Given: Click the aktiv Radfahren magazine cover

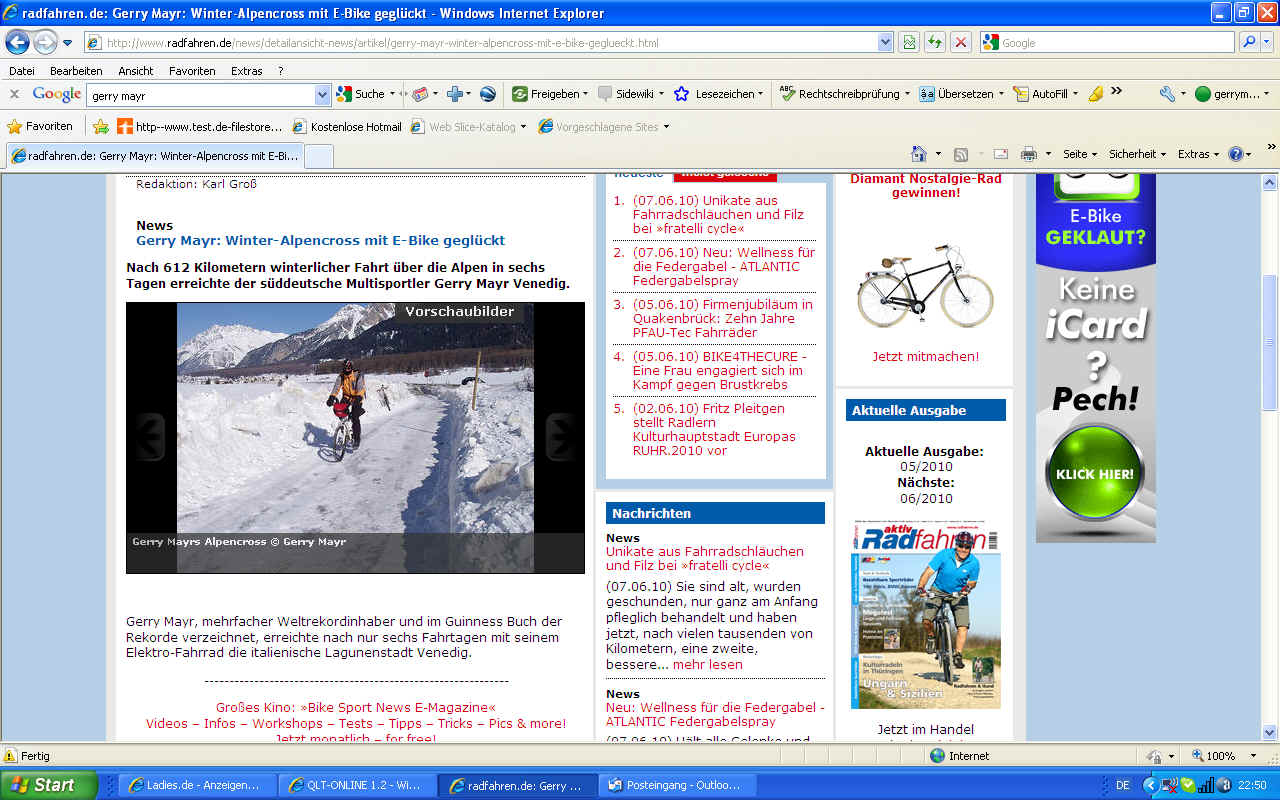Looking at the screenshot, I should pyautogui.click(x=925, y=614).
